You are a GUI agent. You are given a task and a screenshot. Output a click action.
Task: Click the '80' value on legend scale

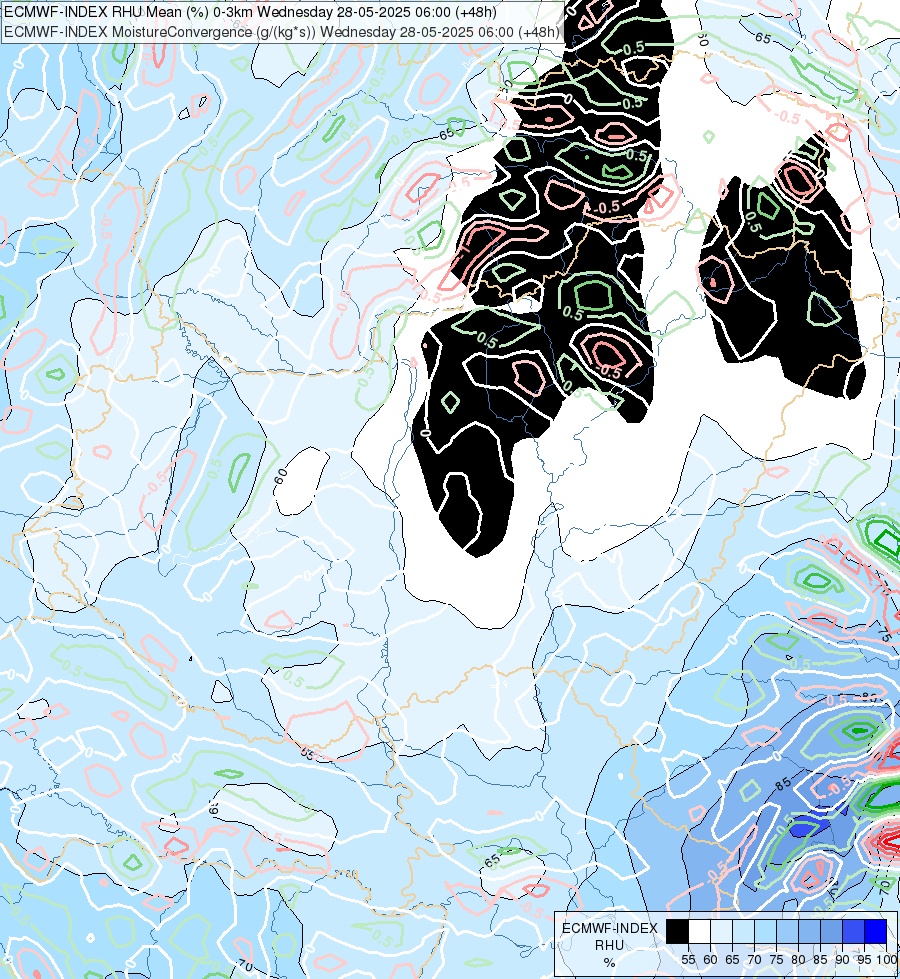coord(798,960)
